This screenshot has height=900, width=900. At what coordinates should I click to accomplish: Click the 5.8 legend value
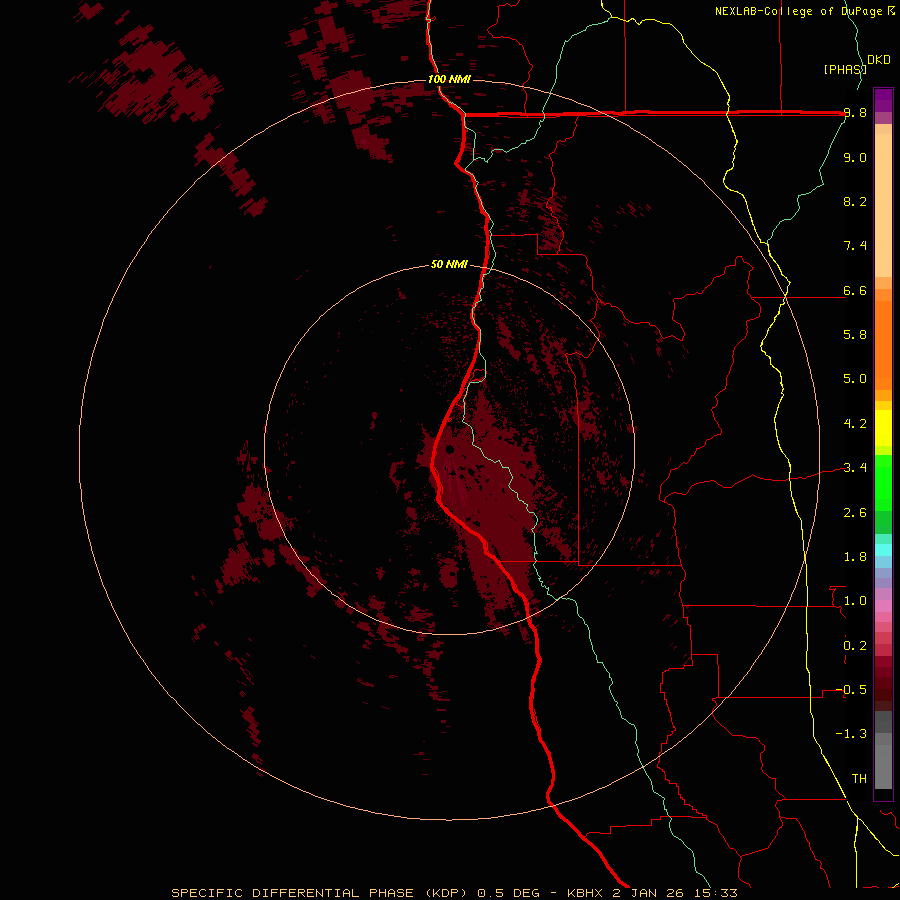(x=855, y=335)
